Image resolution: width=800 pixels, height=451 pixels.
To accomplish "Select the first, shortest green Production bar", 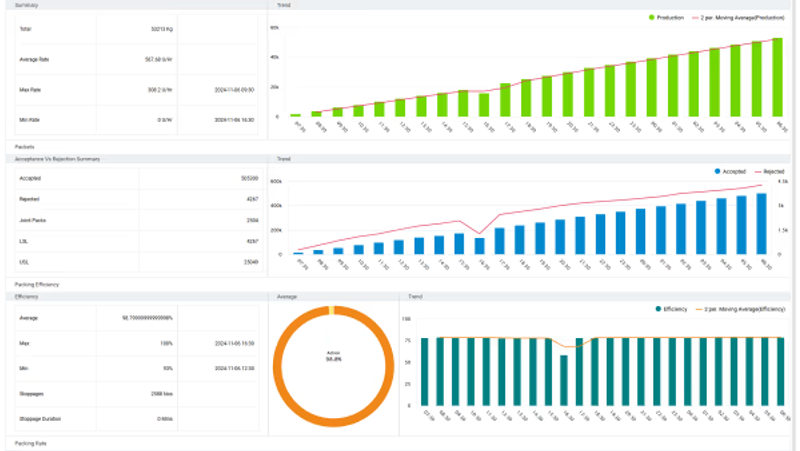I will pyautogui.click(x=295, y=115).
